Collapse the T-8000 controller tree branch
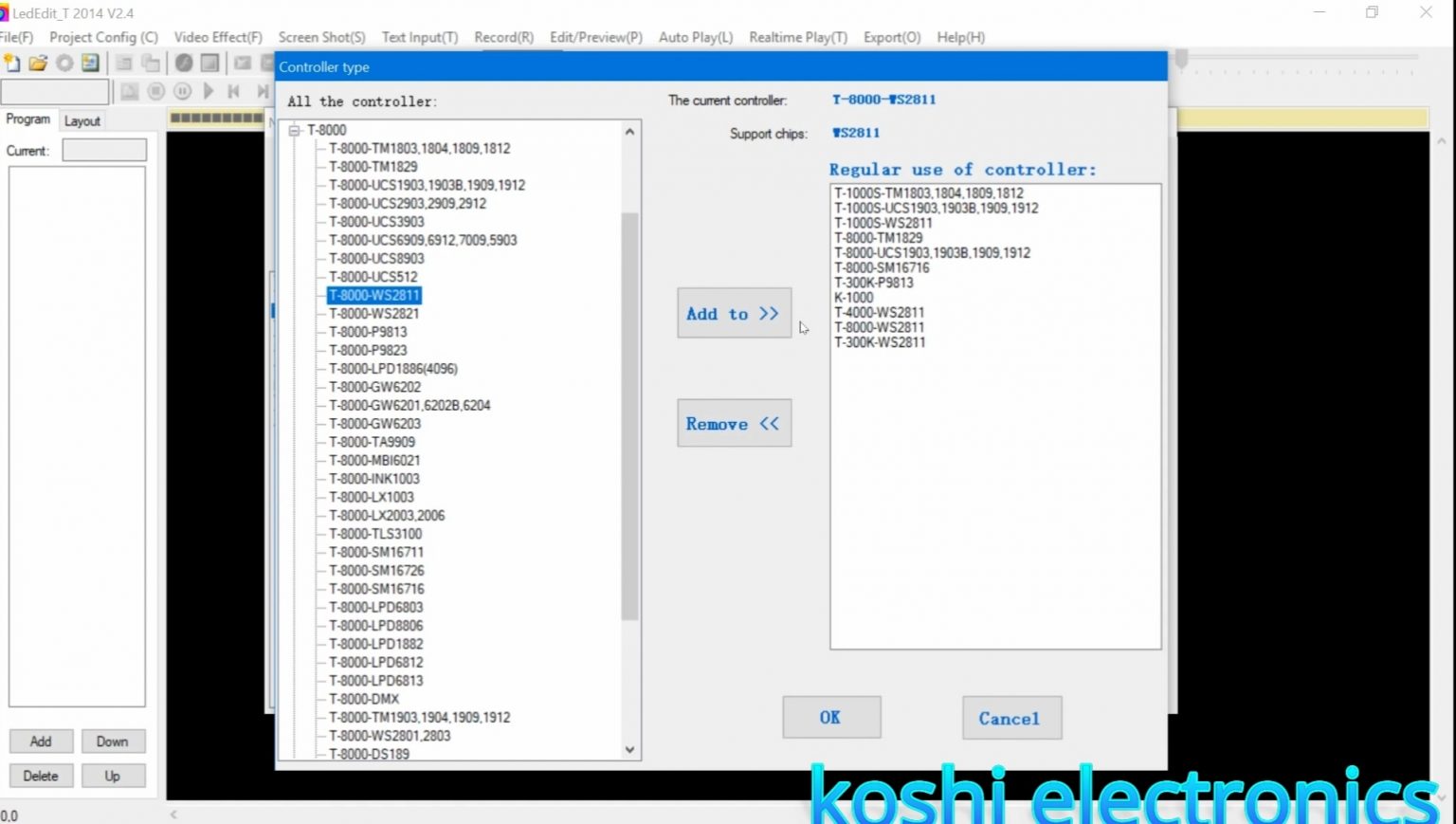1456x824 pixels. [295, 130]
